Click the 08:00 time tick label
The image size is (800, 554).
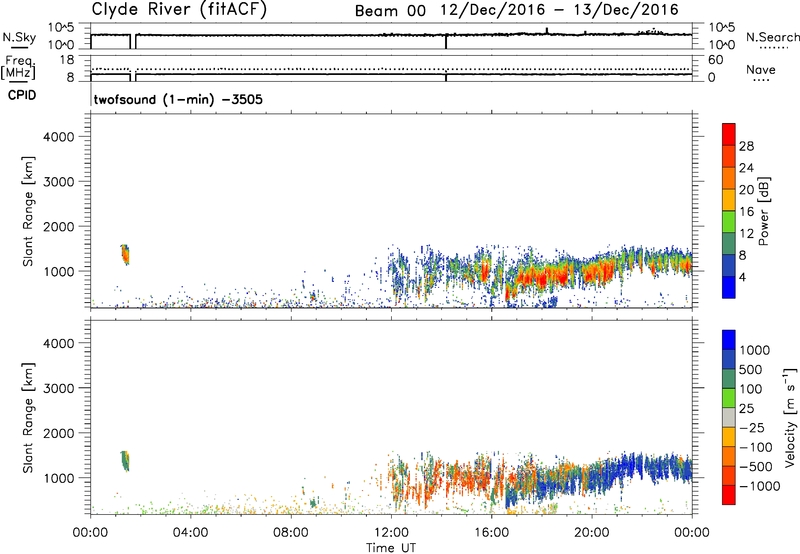tap(291, 533)
